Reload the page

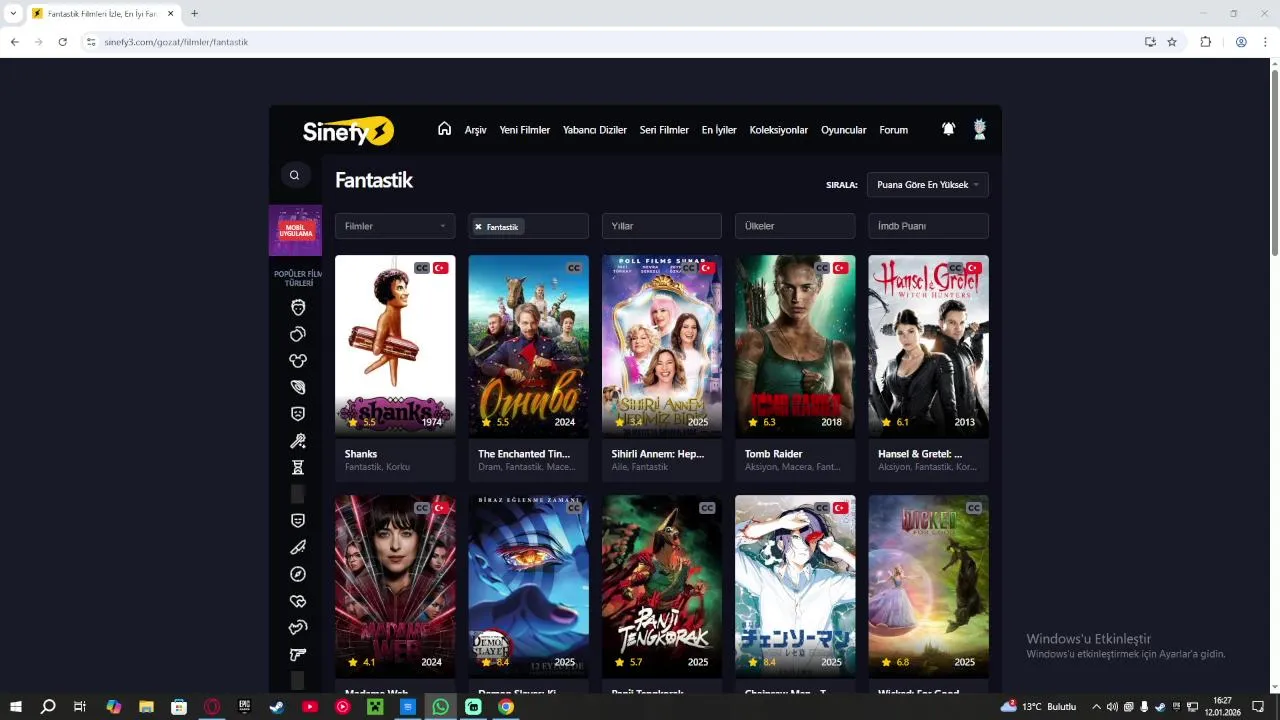[62, 42]
